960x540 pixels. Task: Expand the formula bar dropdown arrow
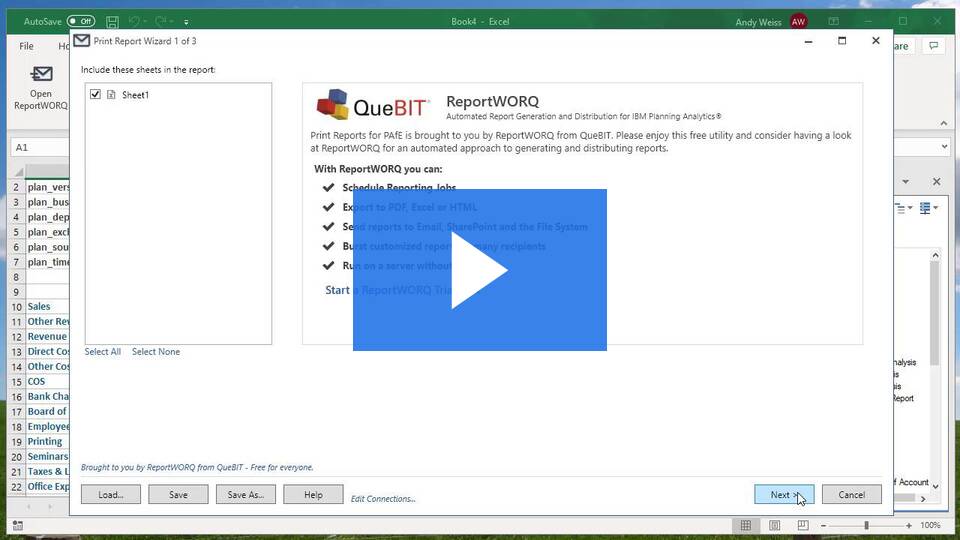[944, 147]
